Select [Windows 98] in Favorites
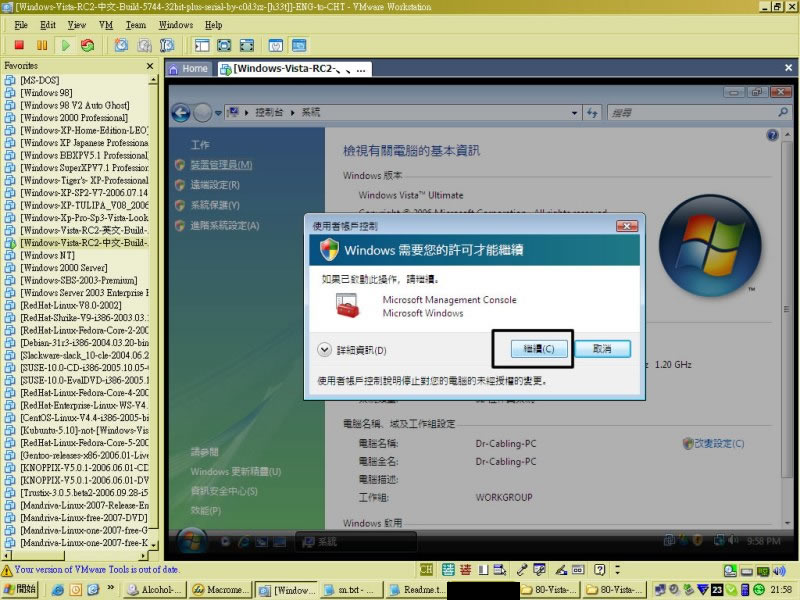This screenshot has height=600, width=800. (46, 93)
